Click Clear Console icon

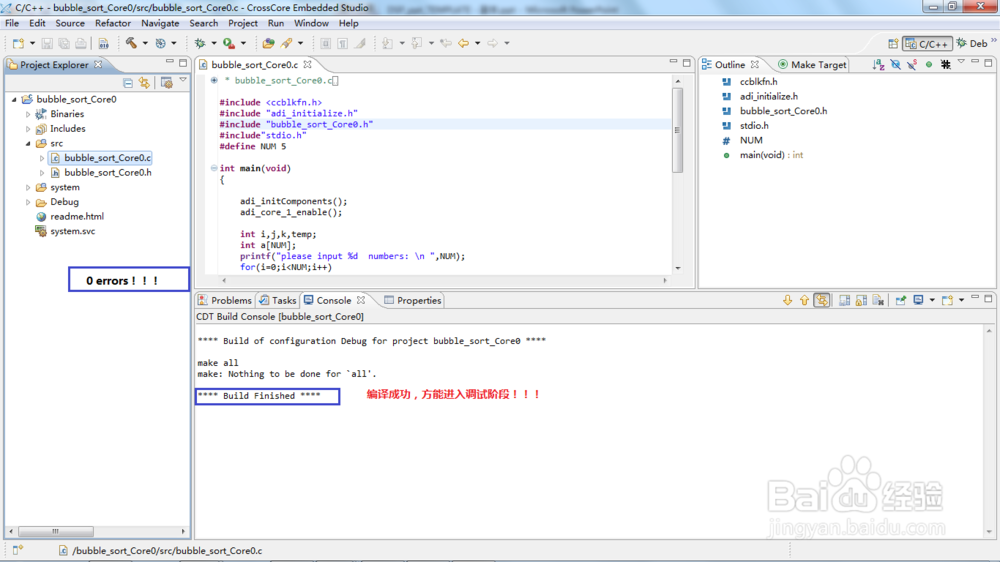click(x=878, y=300)
